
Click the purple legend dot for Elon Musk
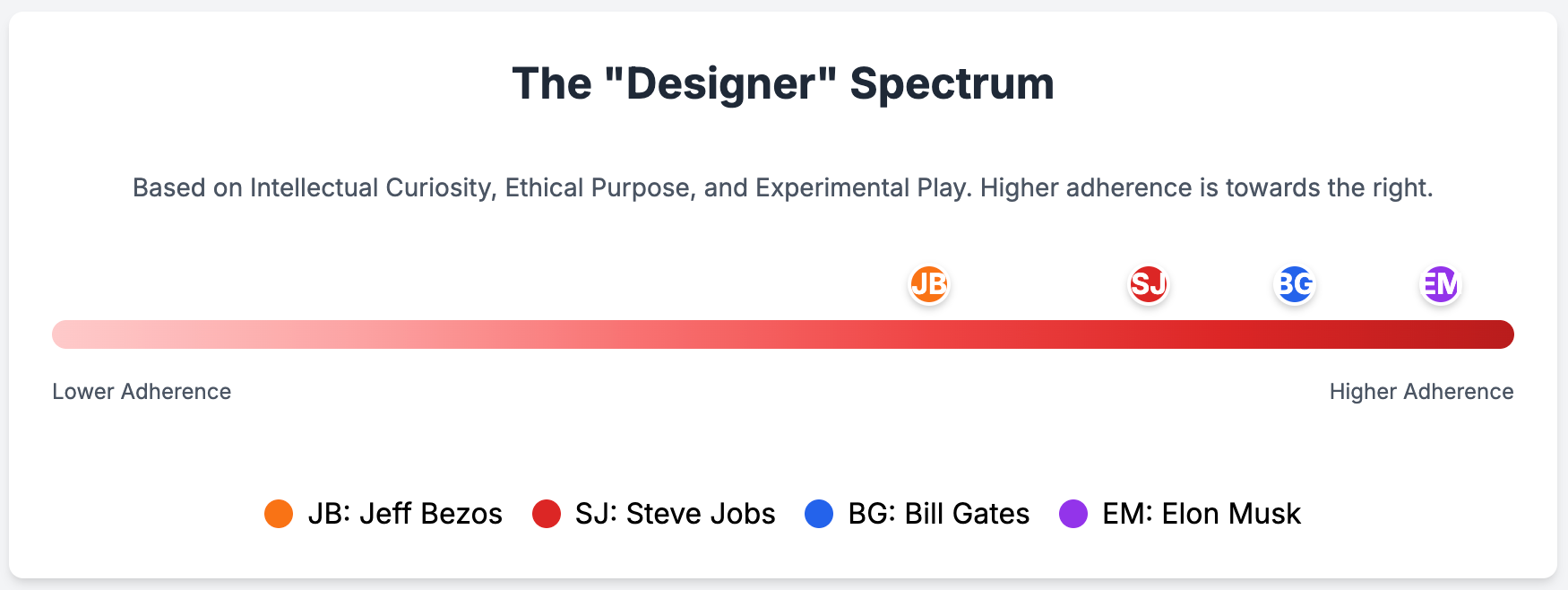click(x=1073, y=514)
